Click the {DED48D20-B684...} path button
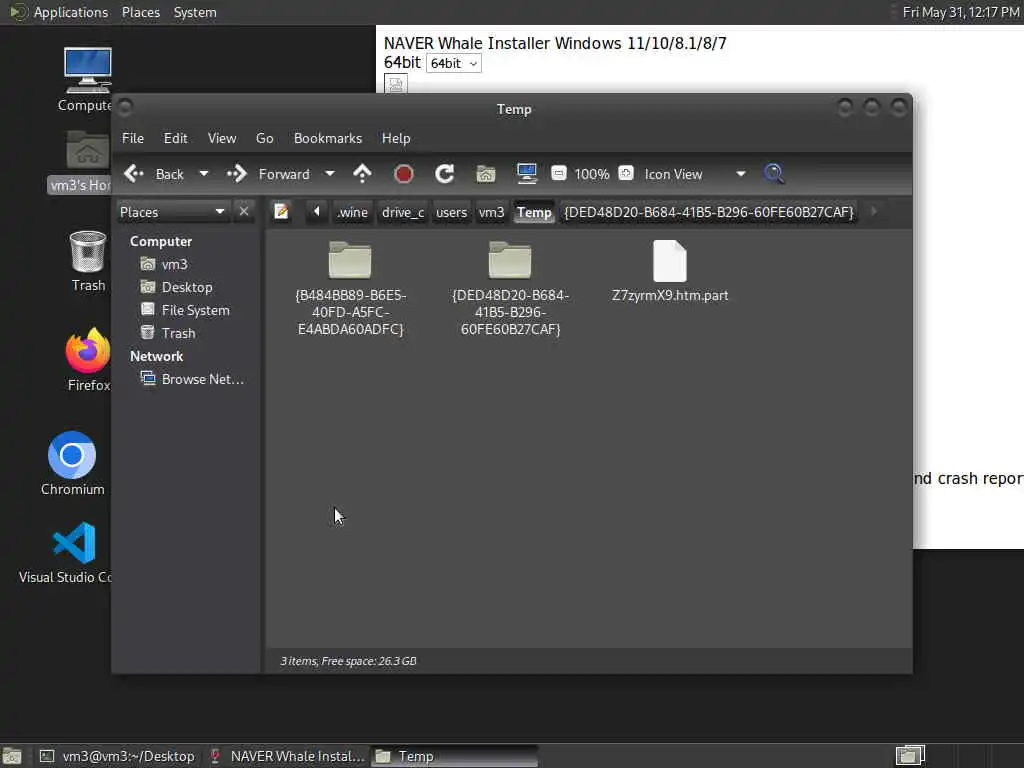The height and width of the screenshot is (768, 1024). (x=709, y=212)
